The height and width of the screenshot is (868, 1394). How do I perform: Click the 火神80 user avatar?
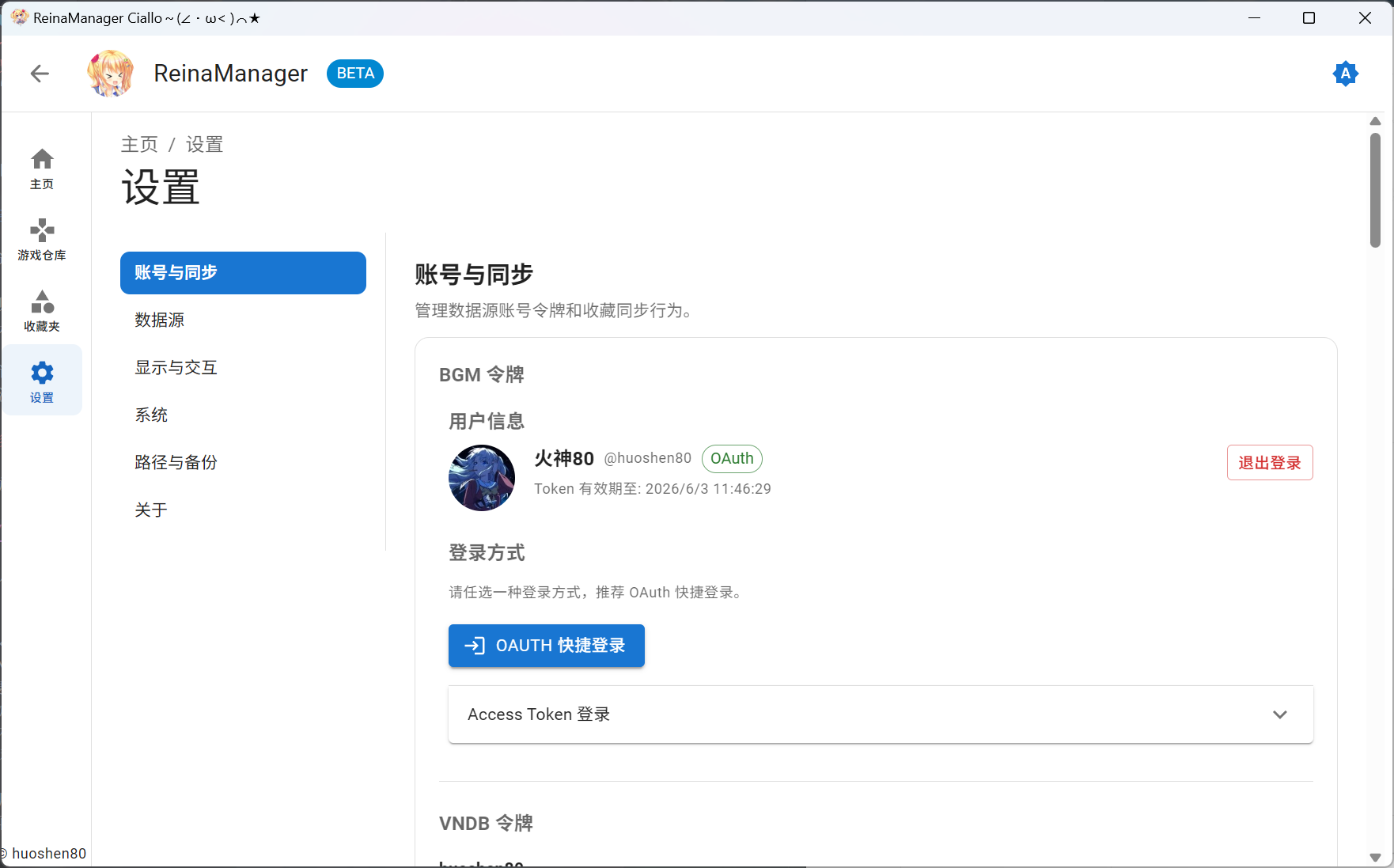click(x=482, y=478)
